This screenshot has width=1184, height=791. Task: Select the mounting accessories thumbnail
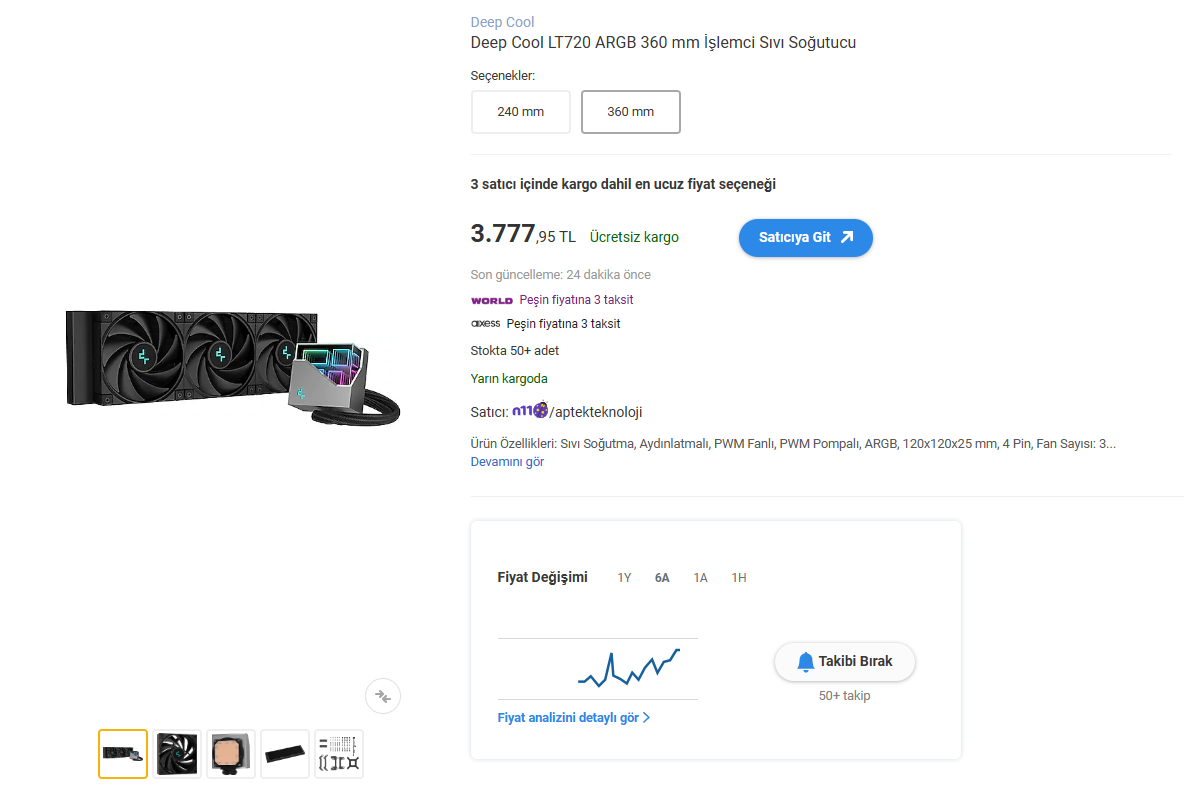click(x=339, y=753)
